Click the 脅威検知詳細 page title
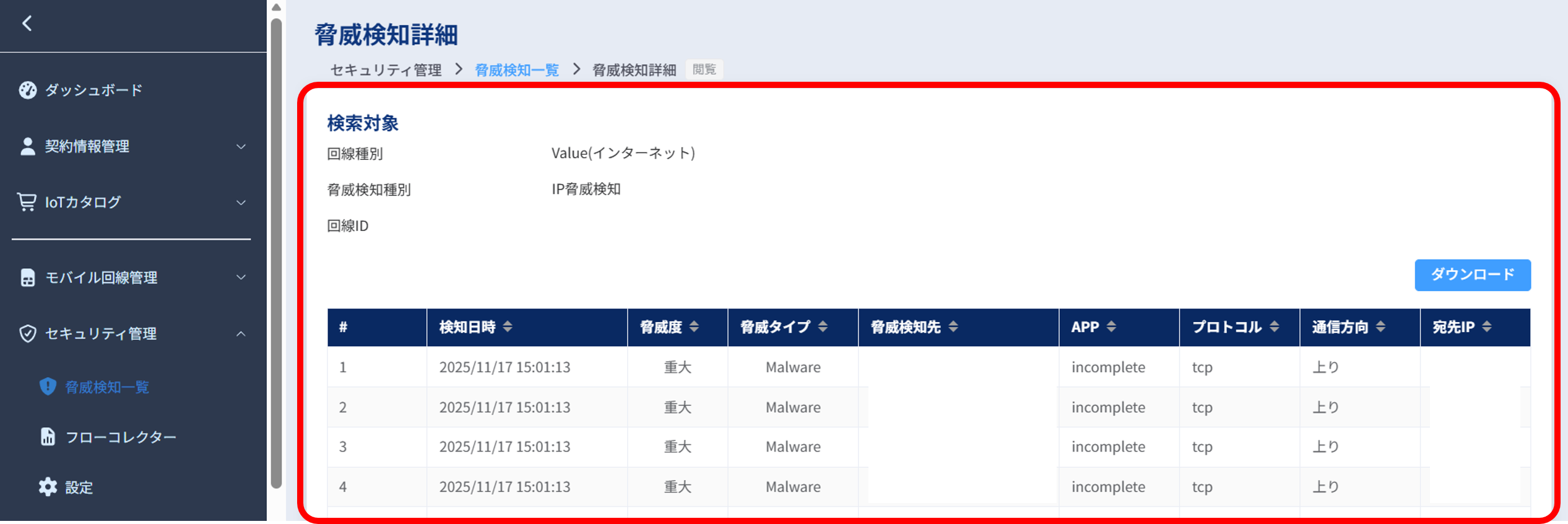The width and height of the screenshot is (1568, 524). (386, 35)
